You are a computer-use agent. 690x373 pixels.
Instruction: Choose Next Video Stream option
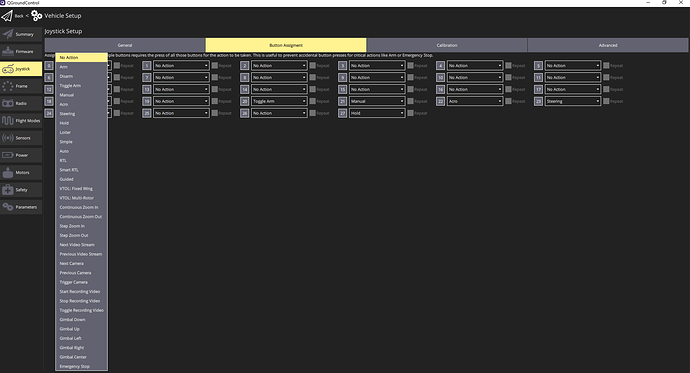point(81,245)
